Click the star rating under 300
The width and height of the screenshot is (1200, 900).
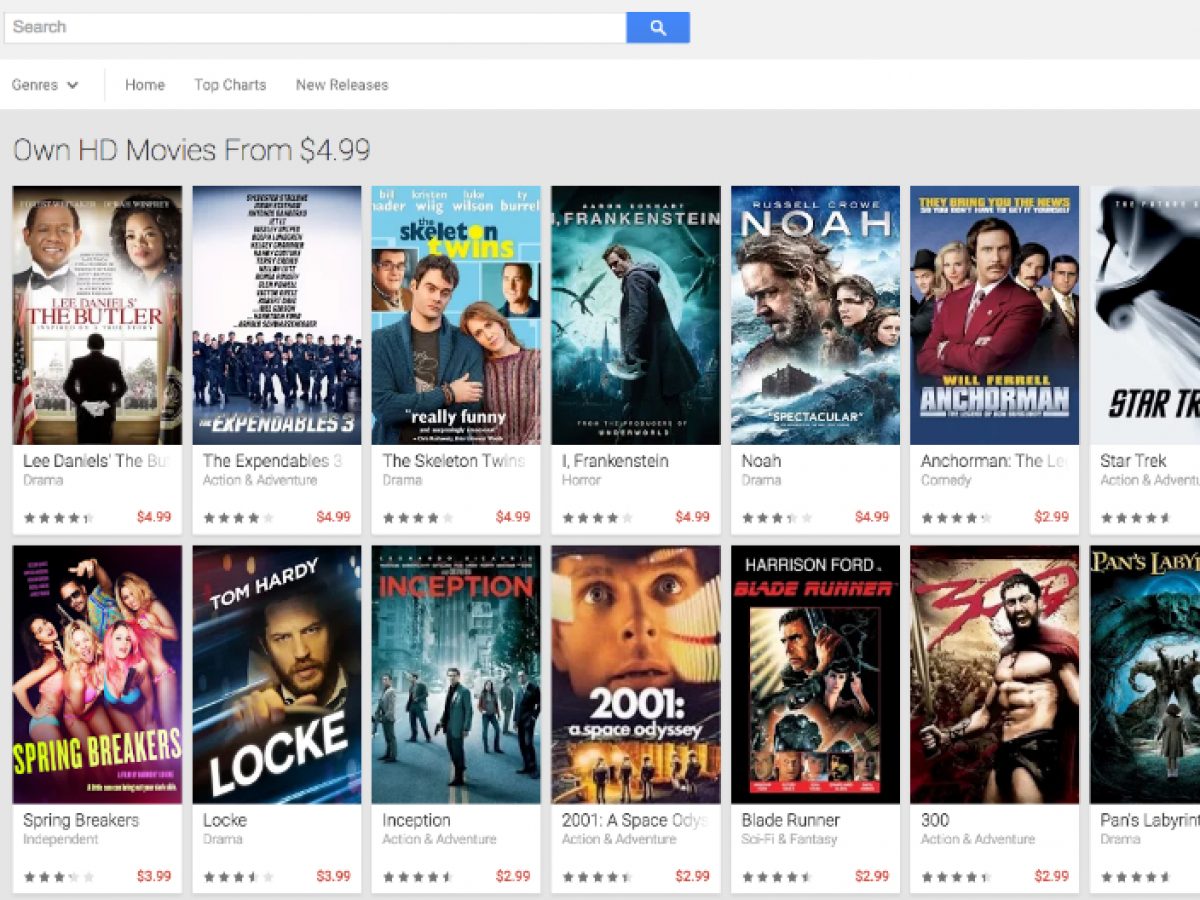tap(956, 877)
